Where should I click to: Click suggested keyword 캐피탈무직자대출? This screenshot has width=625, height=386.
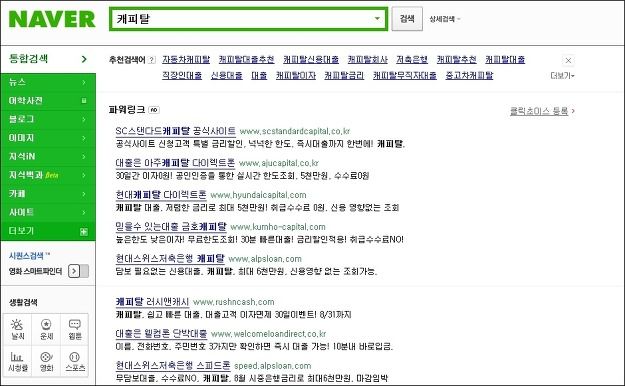coord(405,75)
